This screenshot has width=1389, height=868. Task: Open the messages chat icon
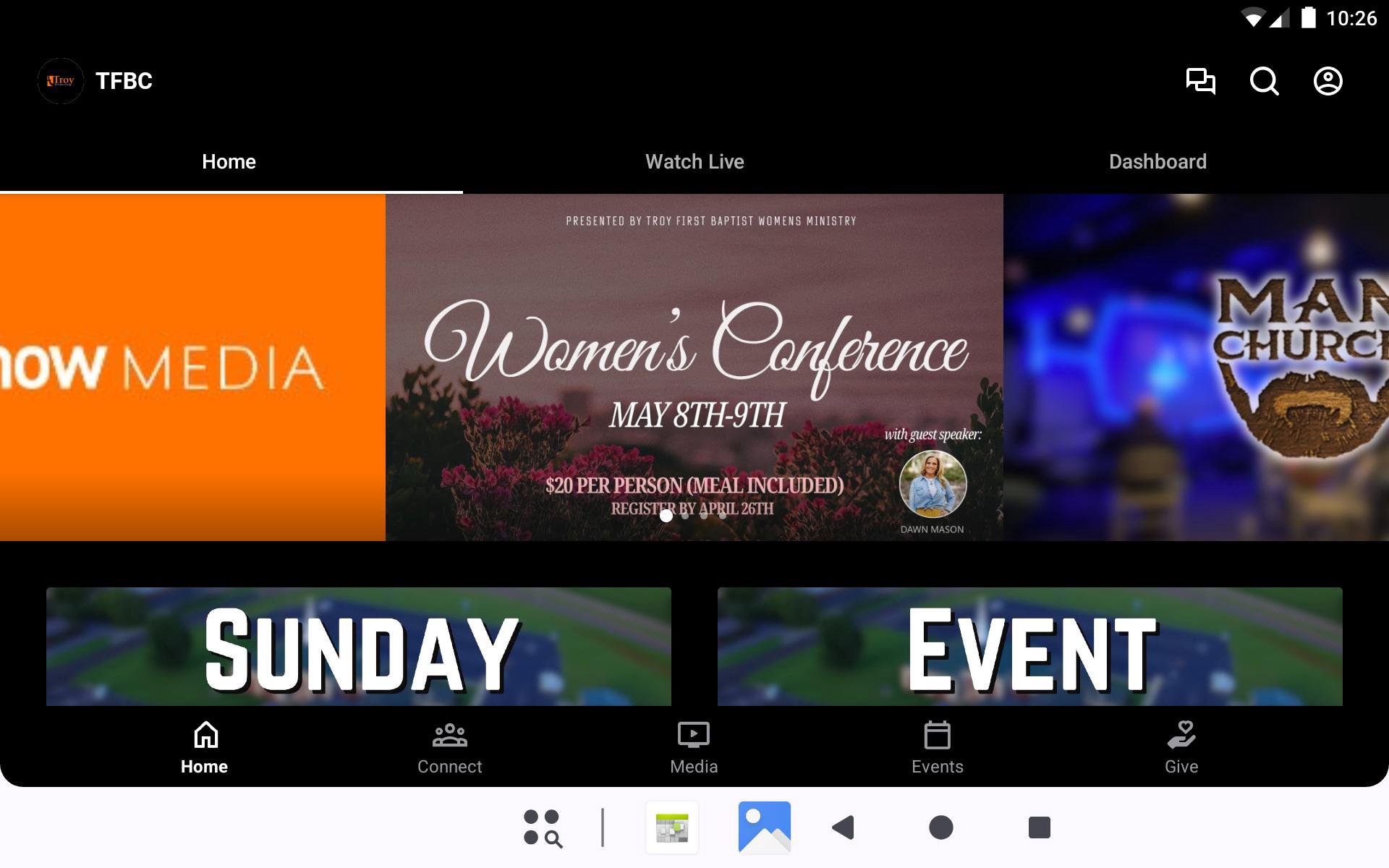coord(1200,81)
